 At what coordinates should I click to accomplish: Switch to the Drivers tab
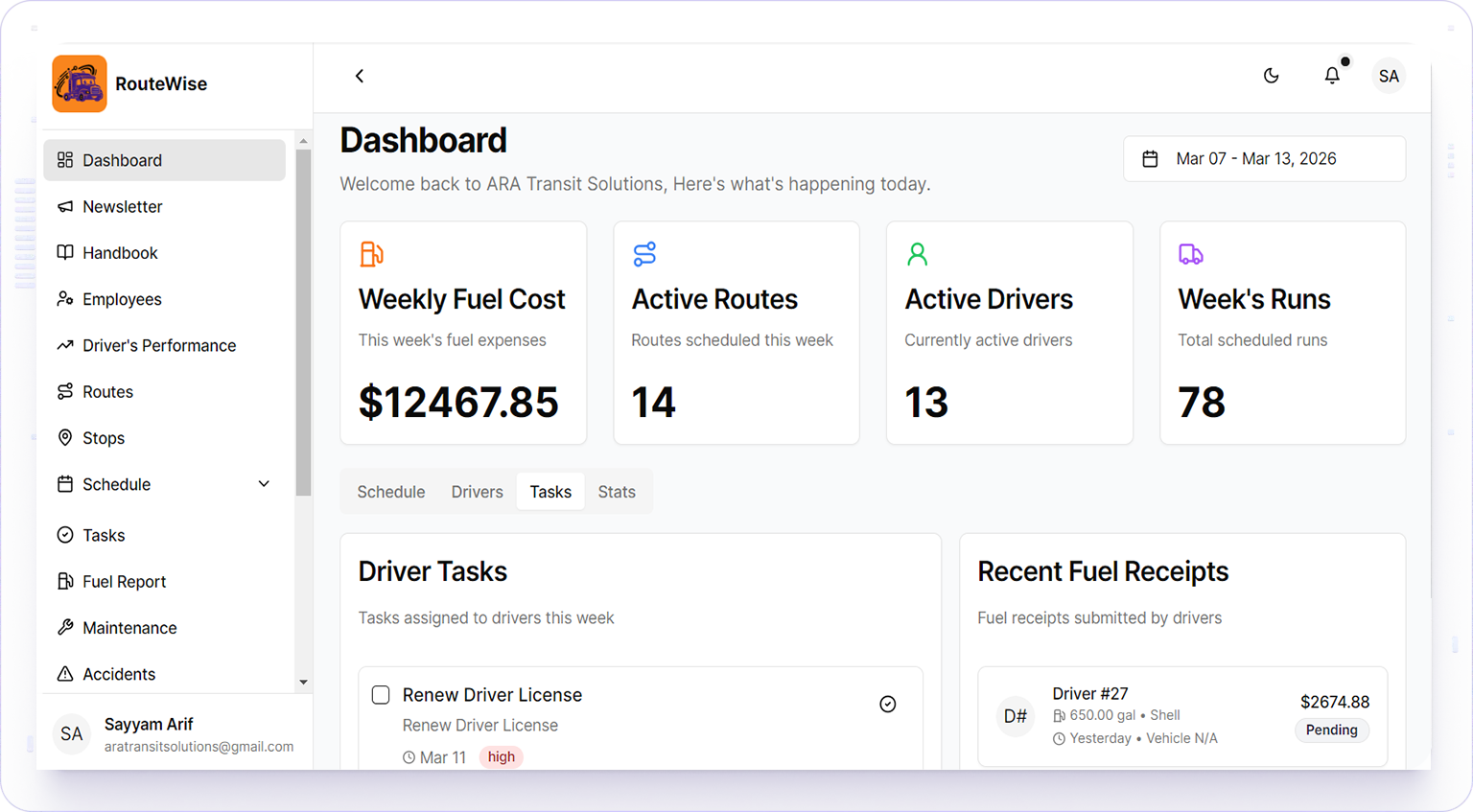[x=477, y=492]
